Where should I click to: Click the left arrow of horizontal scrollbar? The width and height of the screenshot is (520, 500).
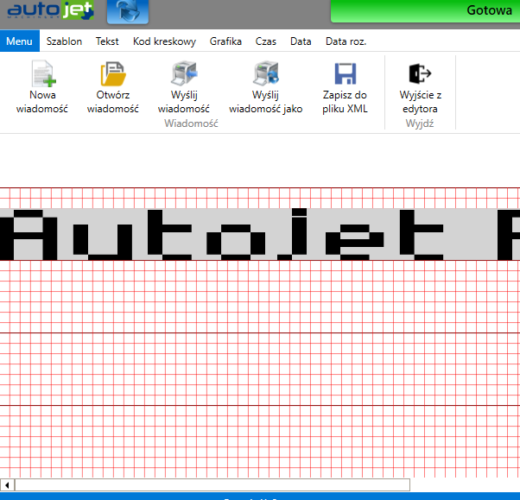click(x=7, y=485)
